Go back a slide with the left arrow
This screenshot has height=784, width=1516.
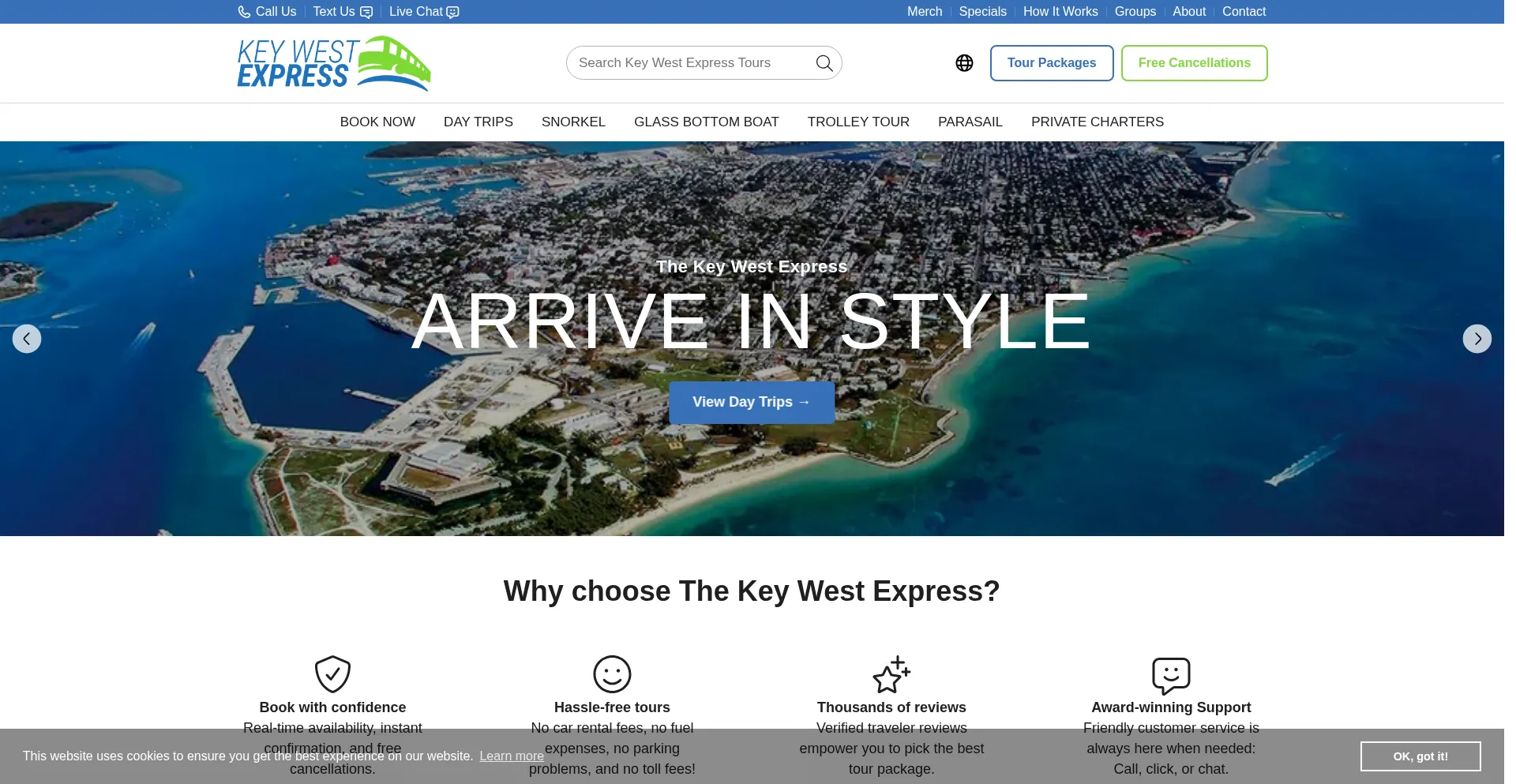click(27, 338)
